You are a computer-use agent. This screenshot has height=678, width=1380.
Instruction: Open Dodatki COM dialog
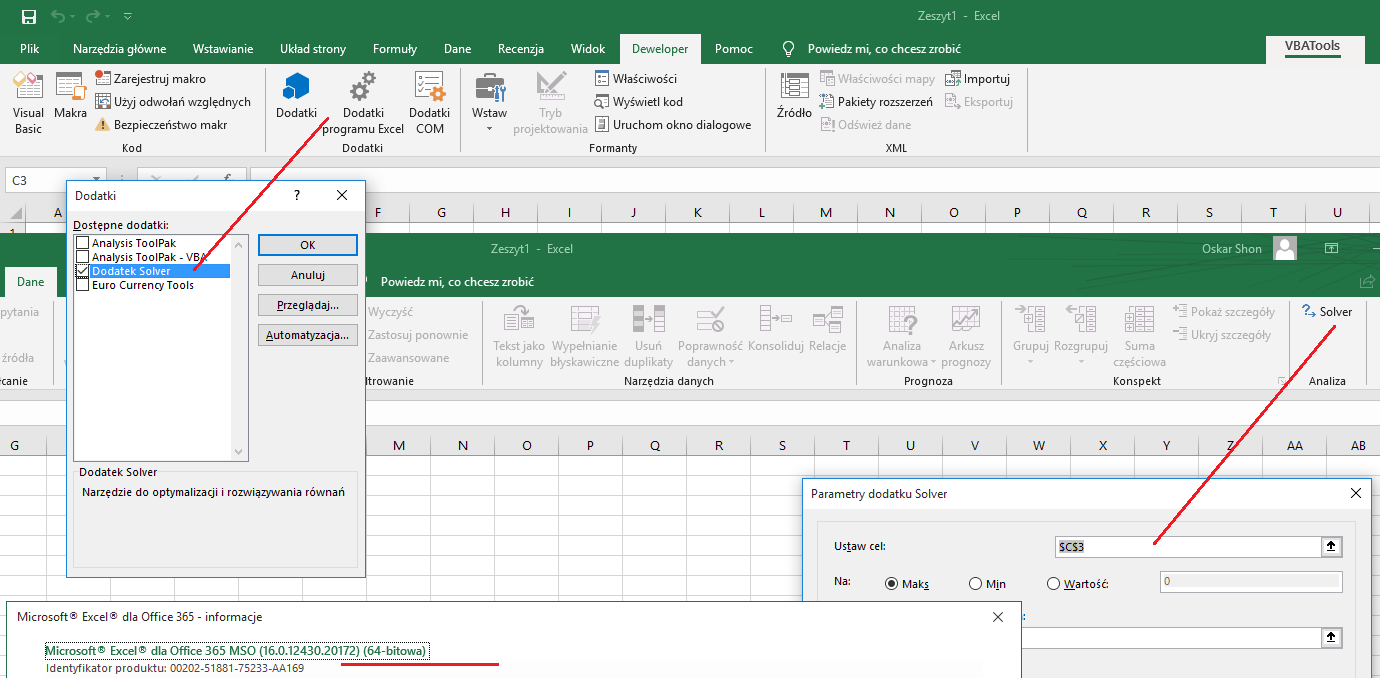[x=430, y=103]
